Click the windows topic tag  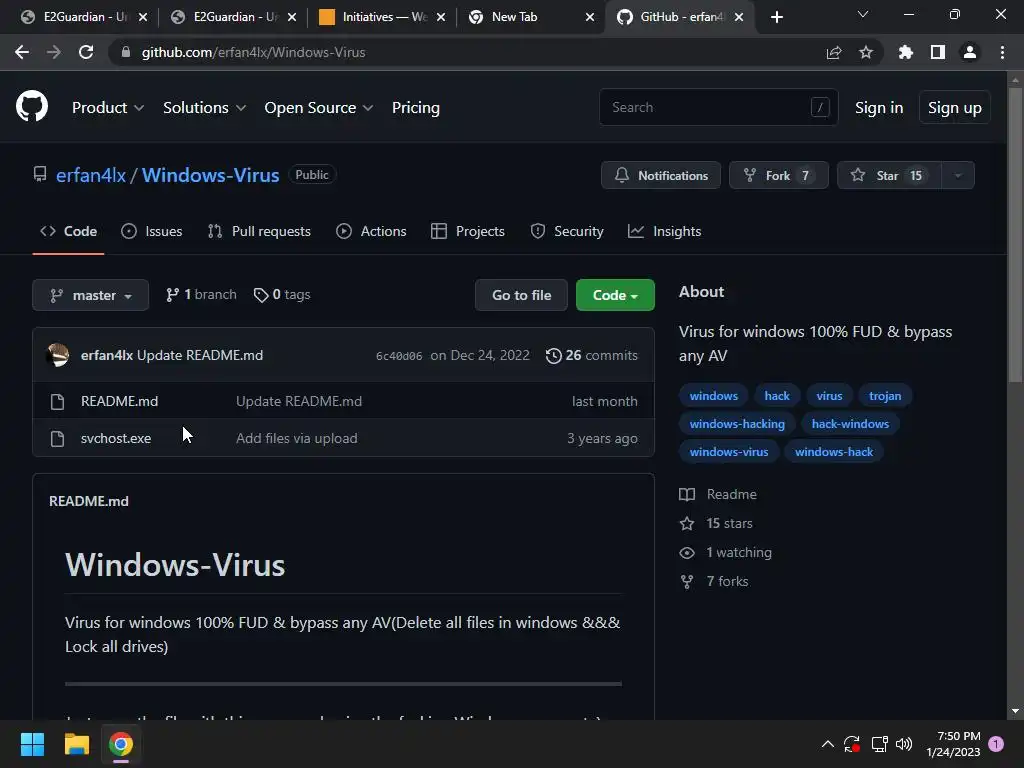coord(714,396)
